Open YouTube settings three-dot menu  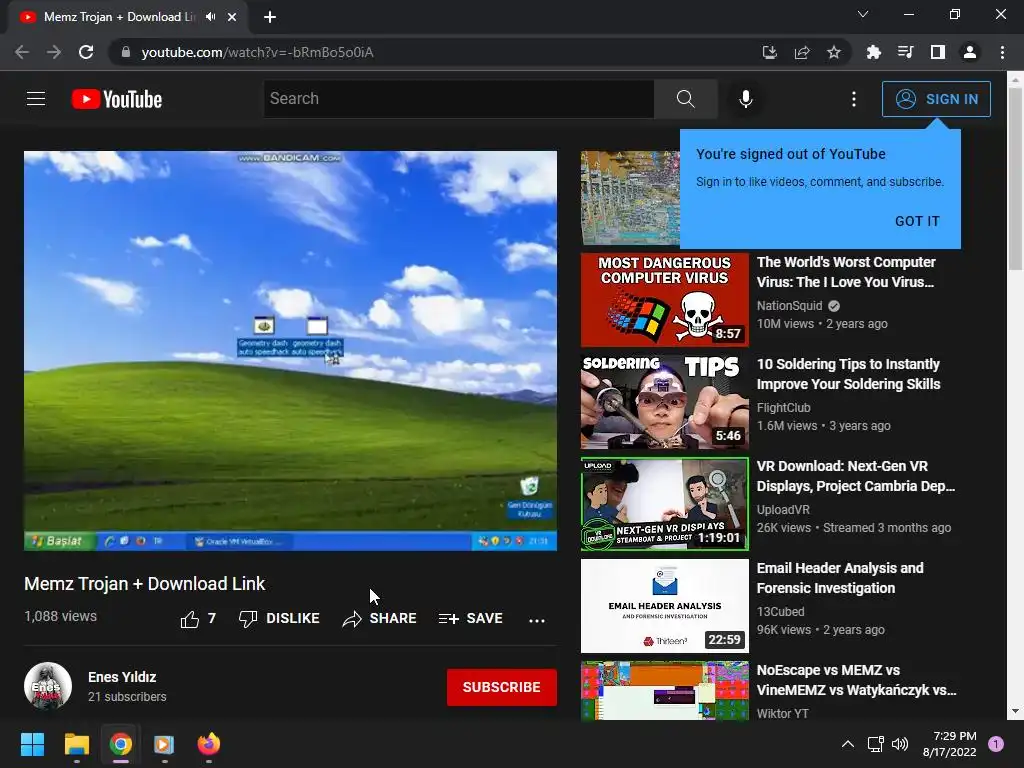click(854, 99)
